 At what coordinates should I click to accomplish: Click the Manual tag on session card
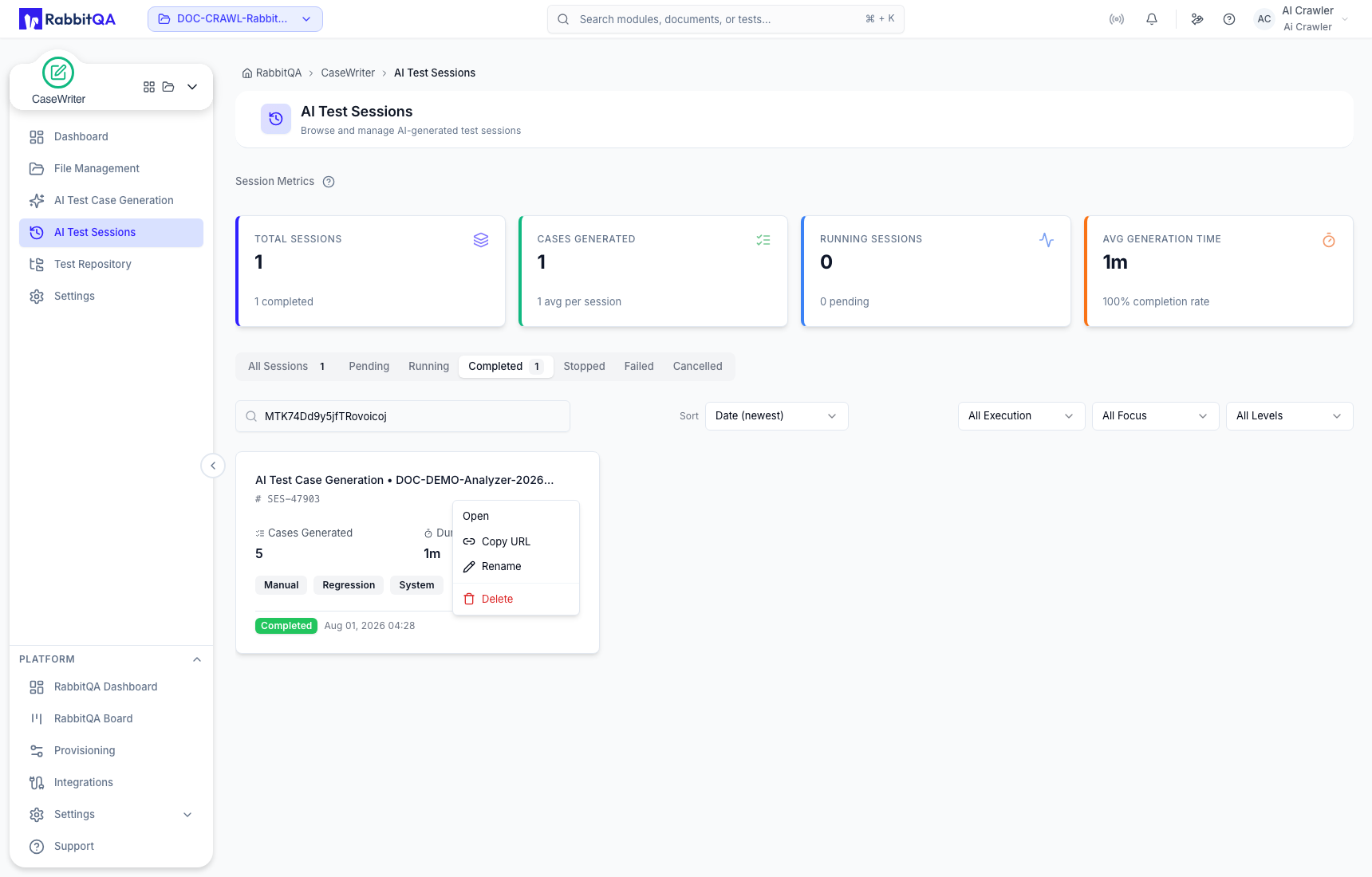tap(282, 585)
